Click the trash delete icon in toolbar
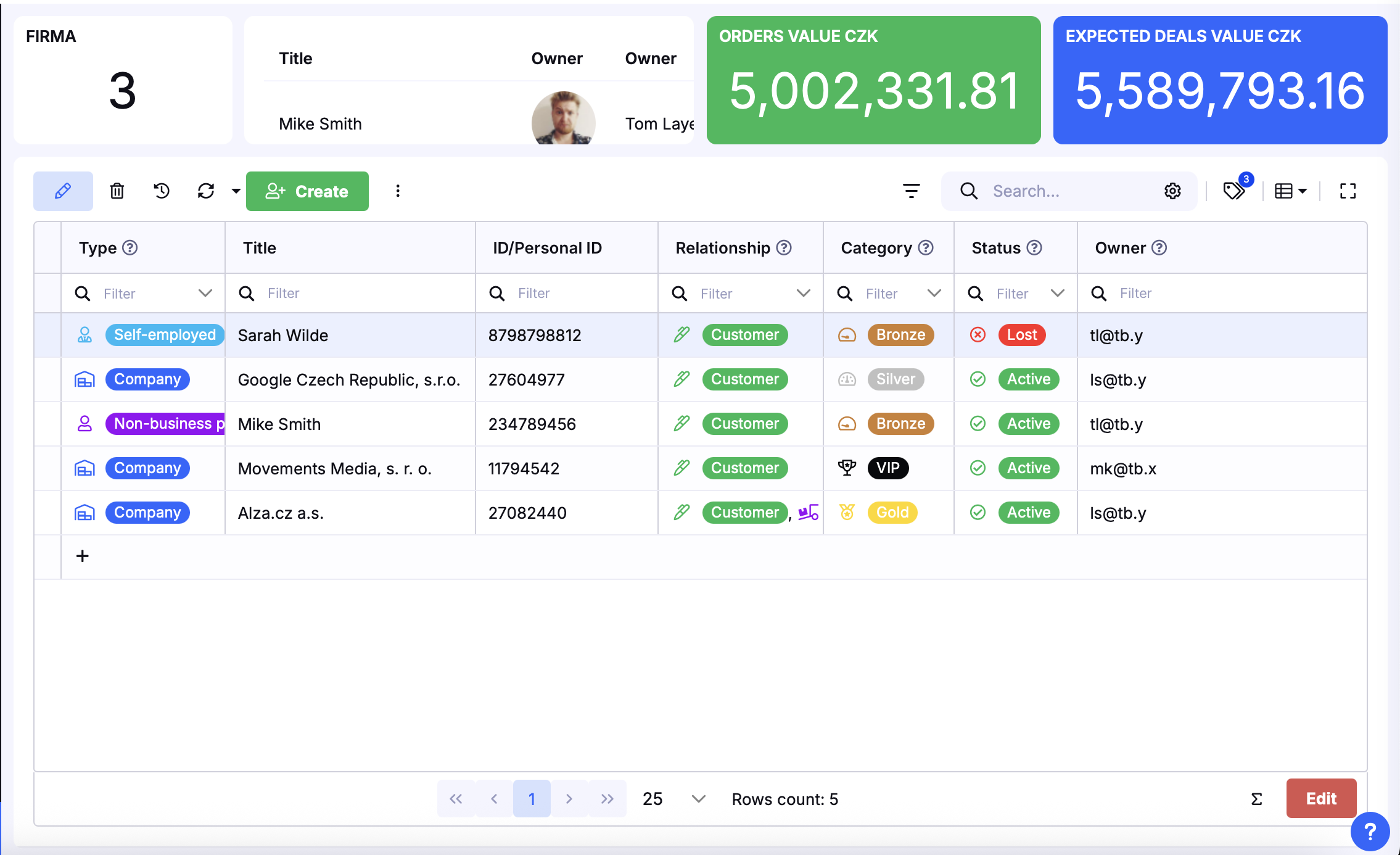 117,191
